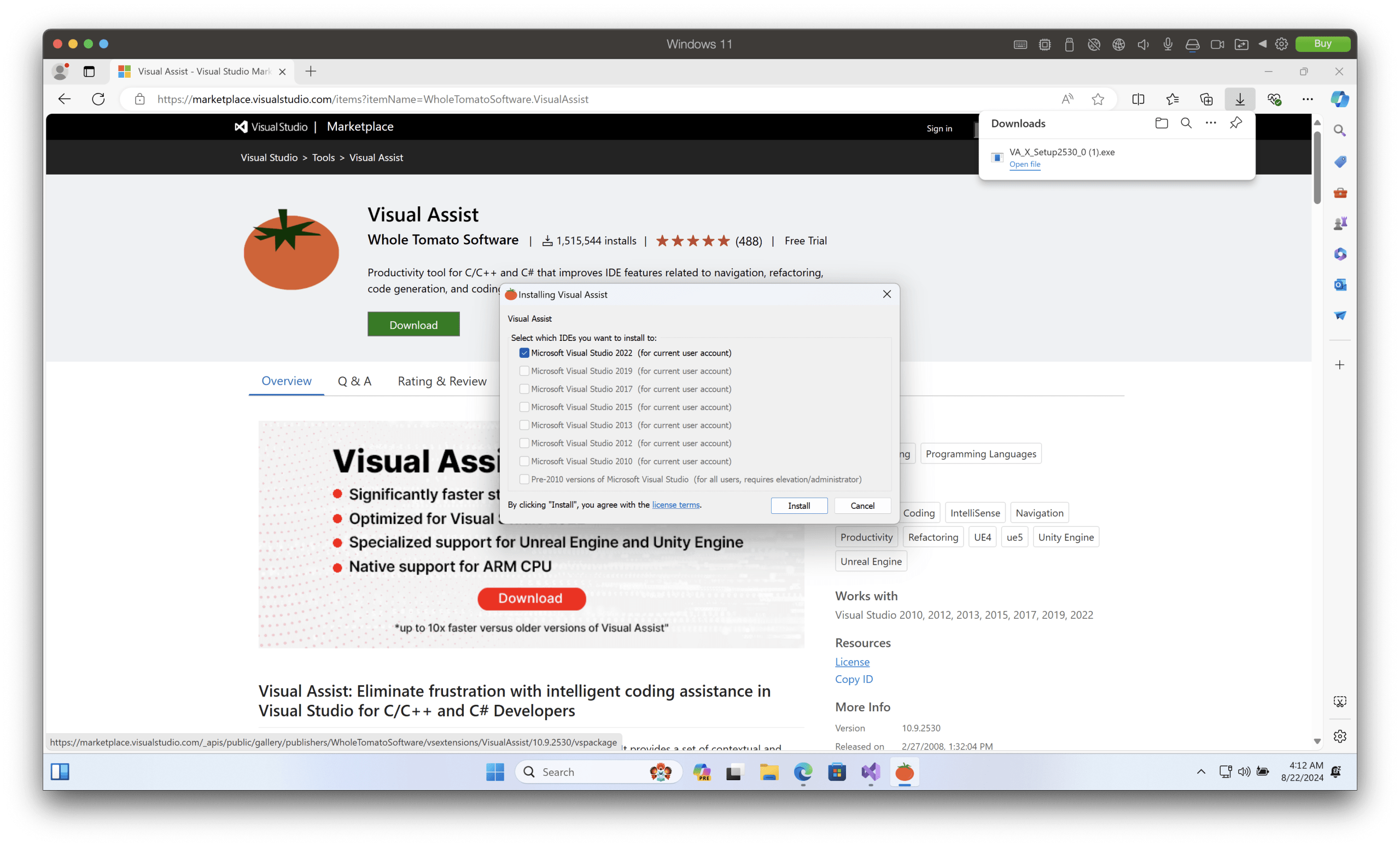This screenshot has height=847, width=1400.
Task: Click the browser Downloads toolbar icon
Action: (x=1240, y=100)
